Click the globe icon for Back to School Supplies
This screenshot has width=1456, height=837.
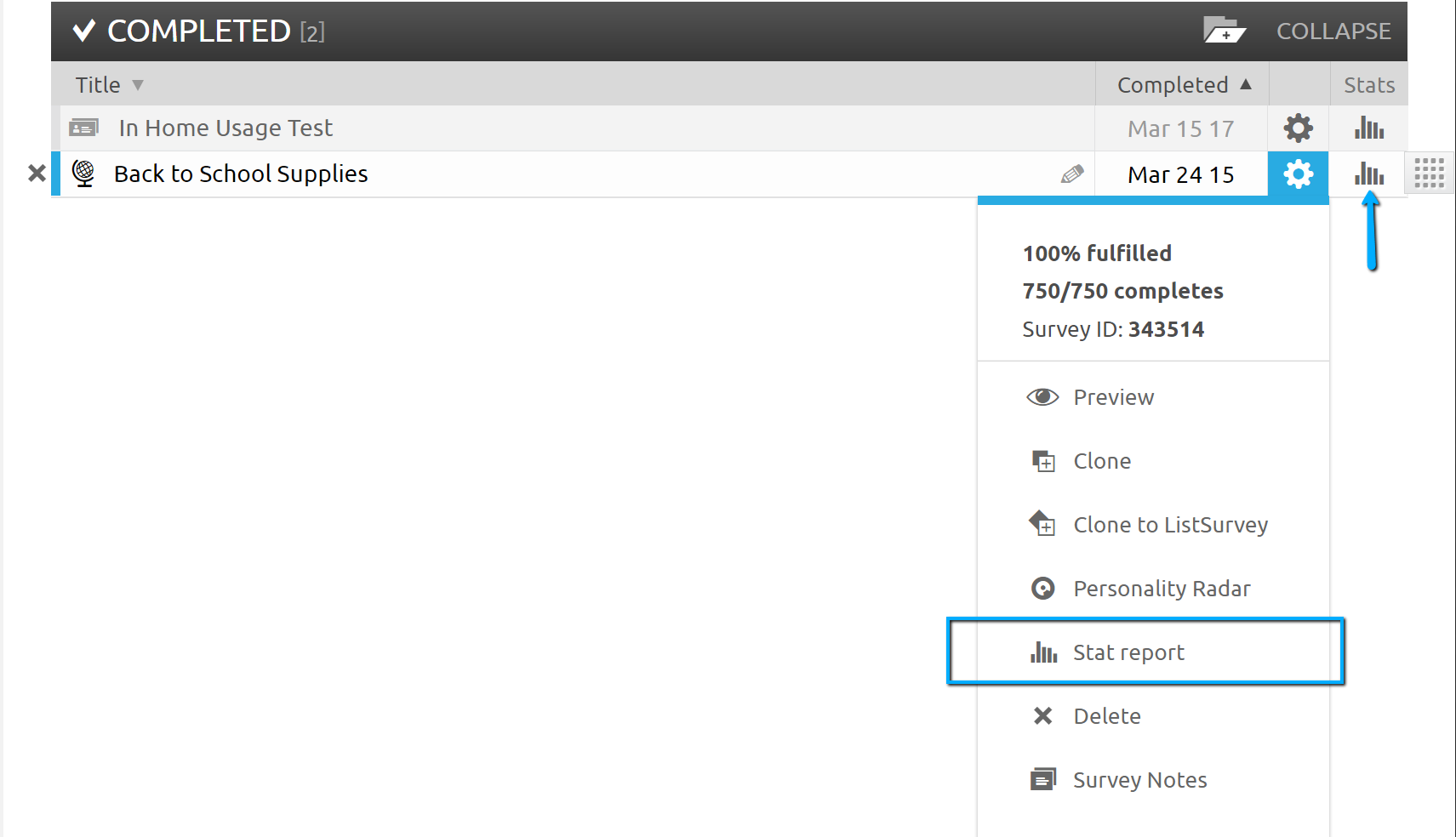pos(83,174)
